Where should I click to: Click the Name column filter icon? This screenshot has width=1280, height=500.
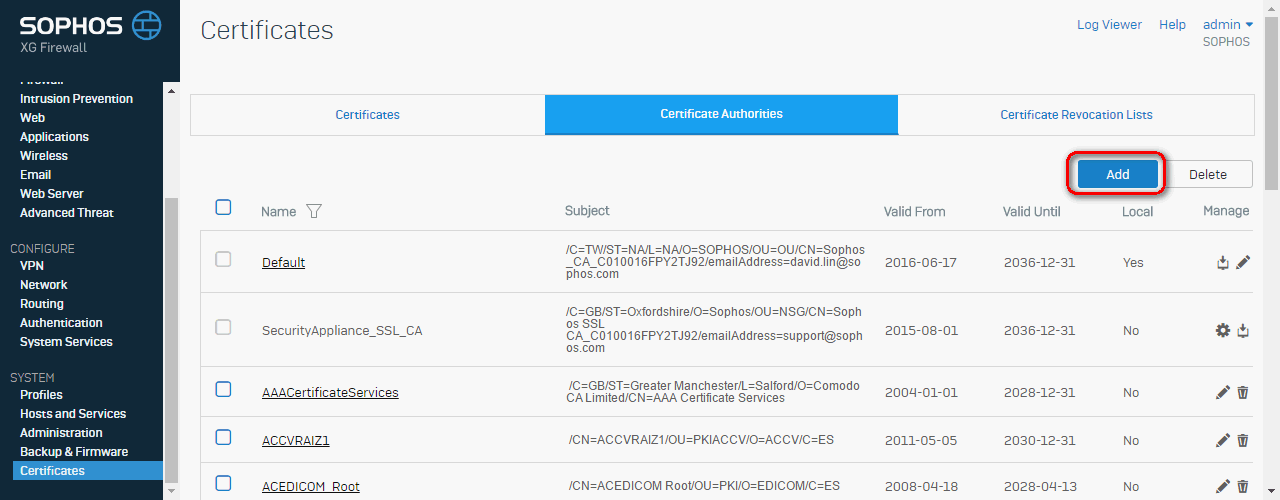[x=314, y=211]
